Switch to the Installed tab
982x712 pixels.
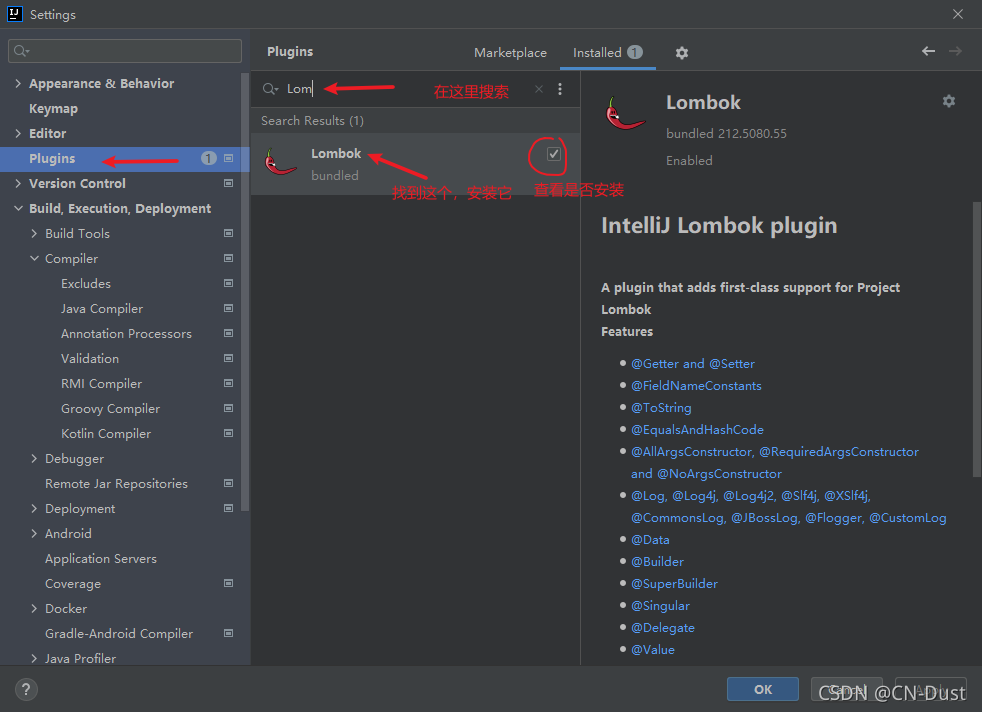pyautogui.click(x=607, y=53)
